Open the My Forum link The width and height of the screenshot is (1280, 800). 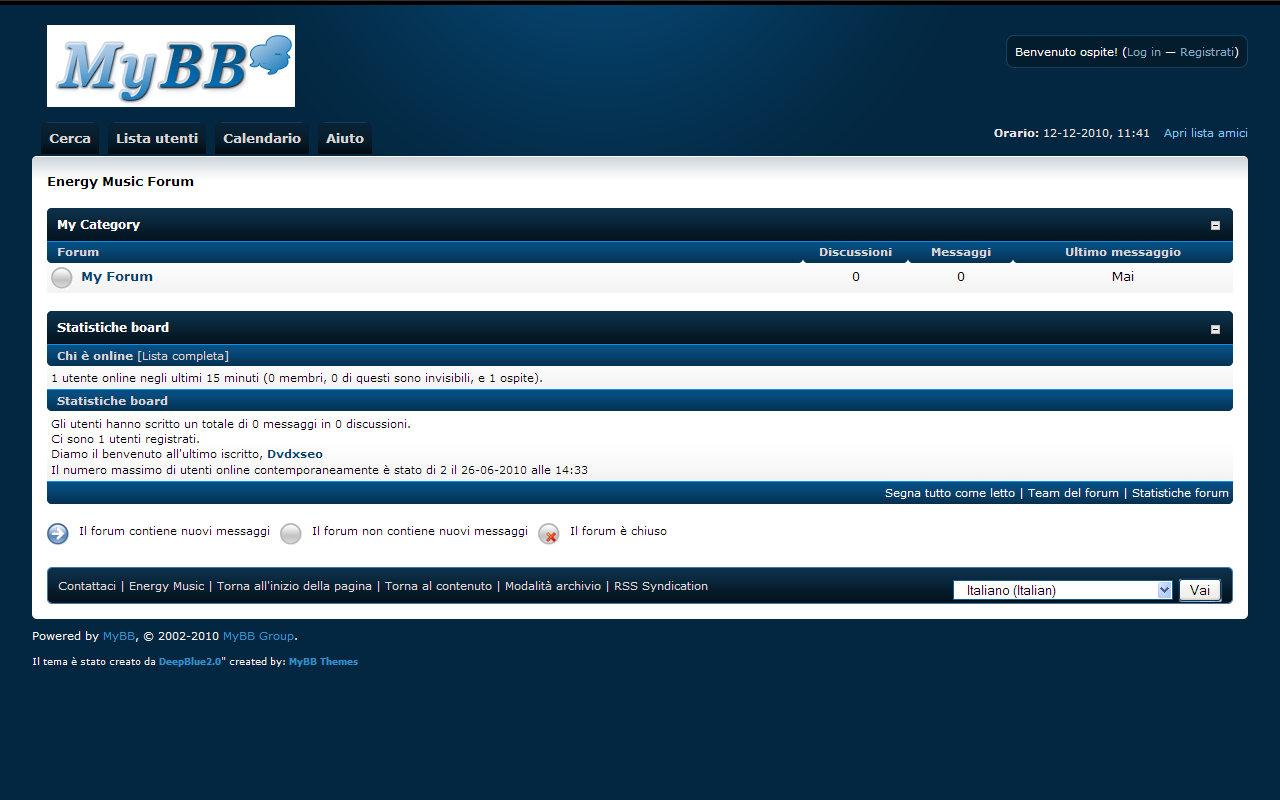coord(117,277)
